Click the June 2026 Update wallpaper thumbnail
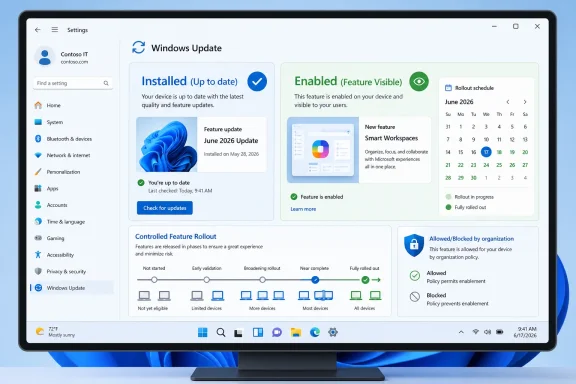 coord(167,144)
